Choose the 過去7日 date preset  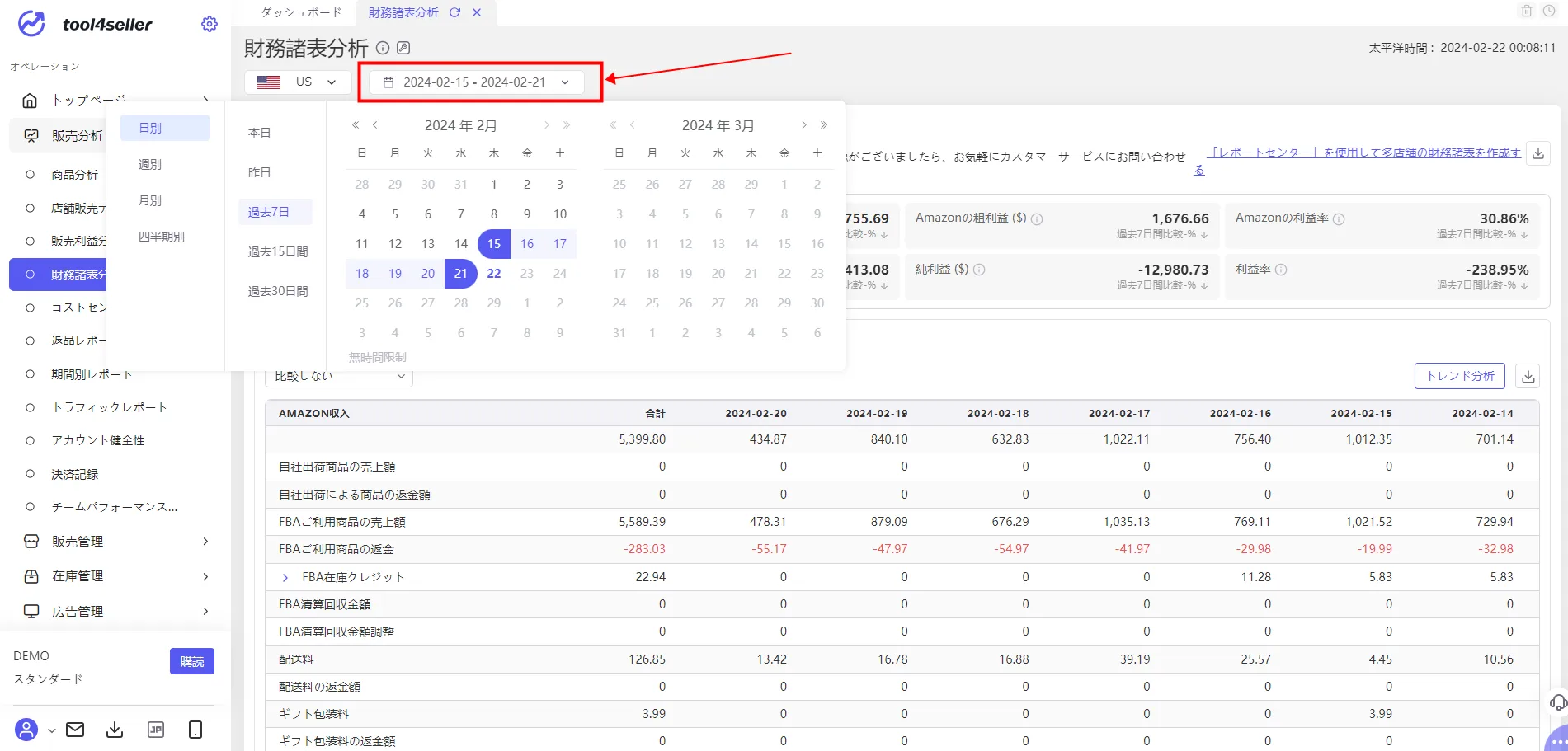275,212
